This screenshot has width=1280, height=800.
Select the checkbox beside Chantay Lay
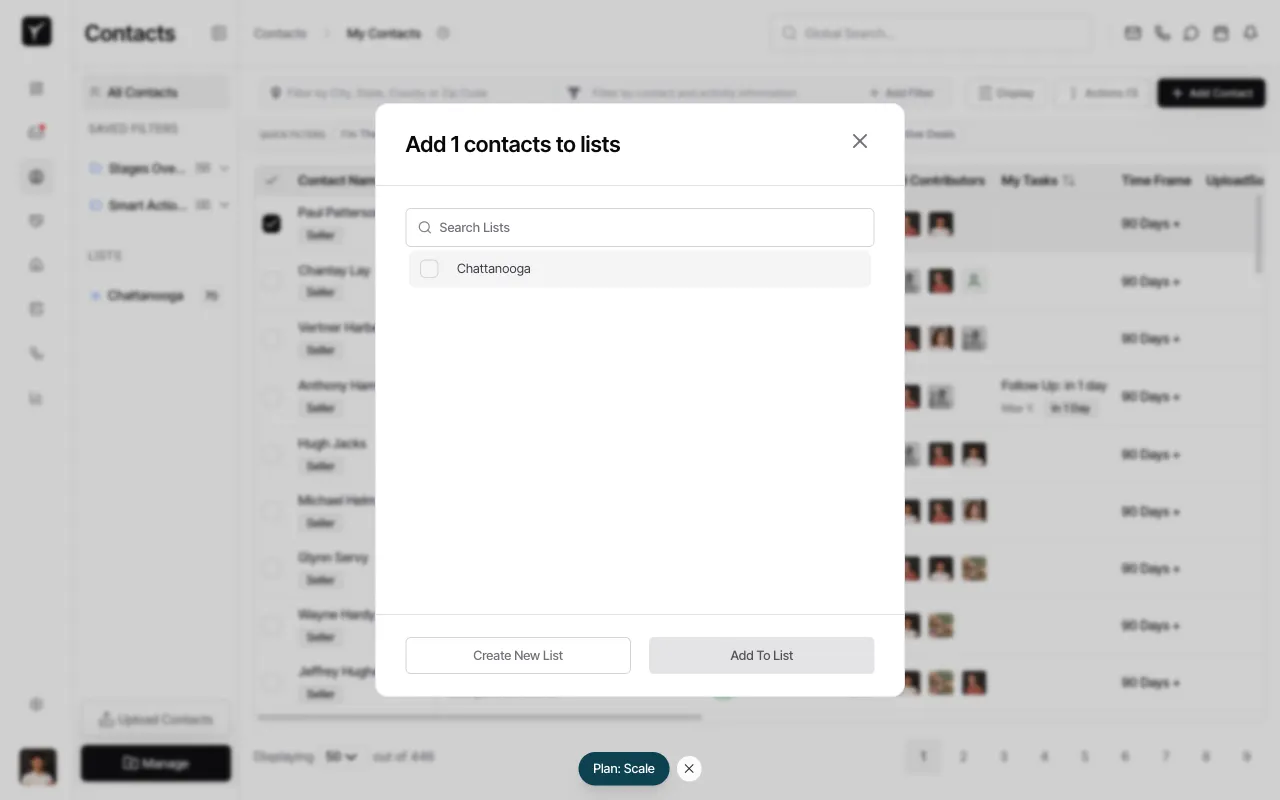pyautogui.click(x=271, y=281)
